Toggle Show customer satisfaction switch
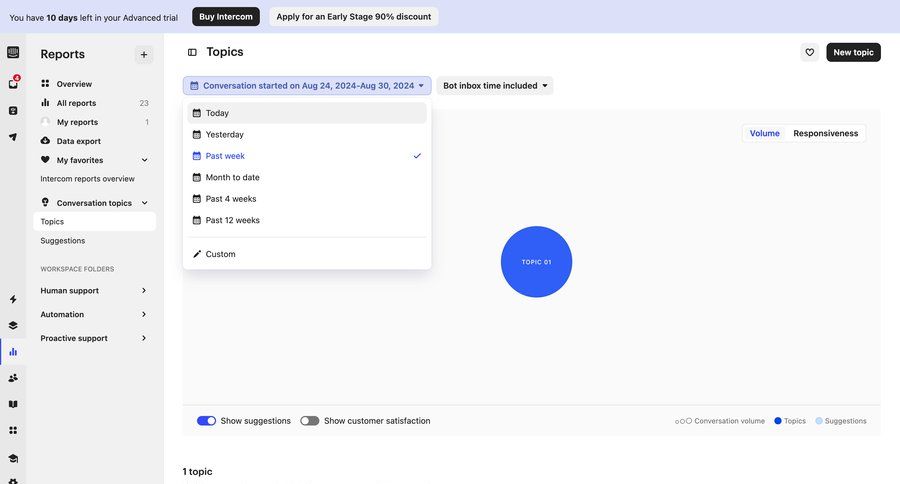 (x=309, y=421)
